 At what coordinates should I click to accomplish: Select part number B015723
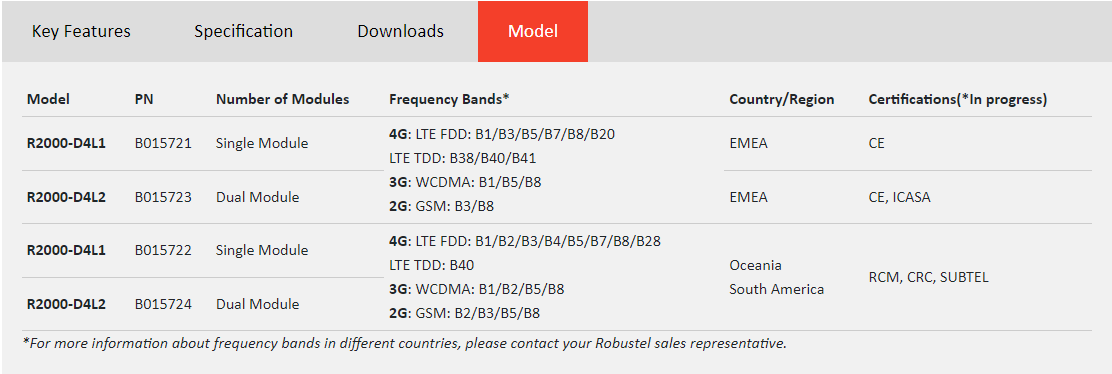point(163,197)
